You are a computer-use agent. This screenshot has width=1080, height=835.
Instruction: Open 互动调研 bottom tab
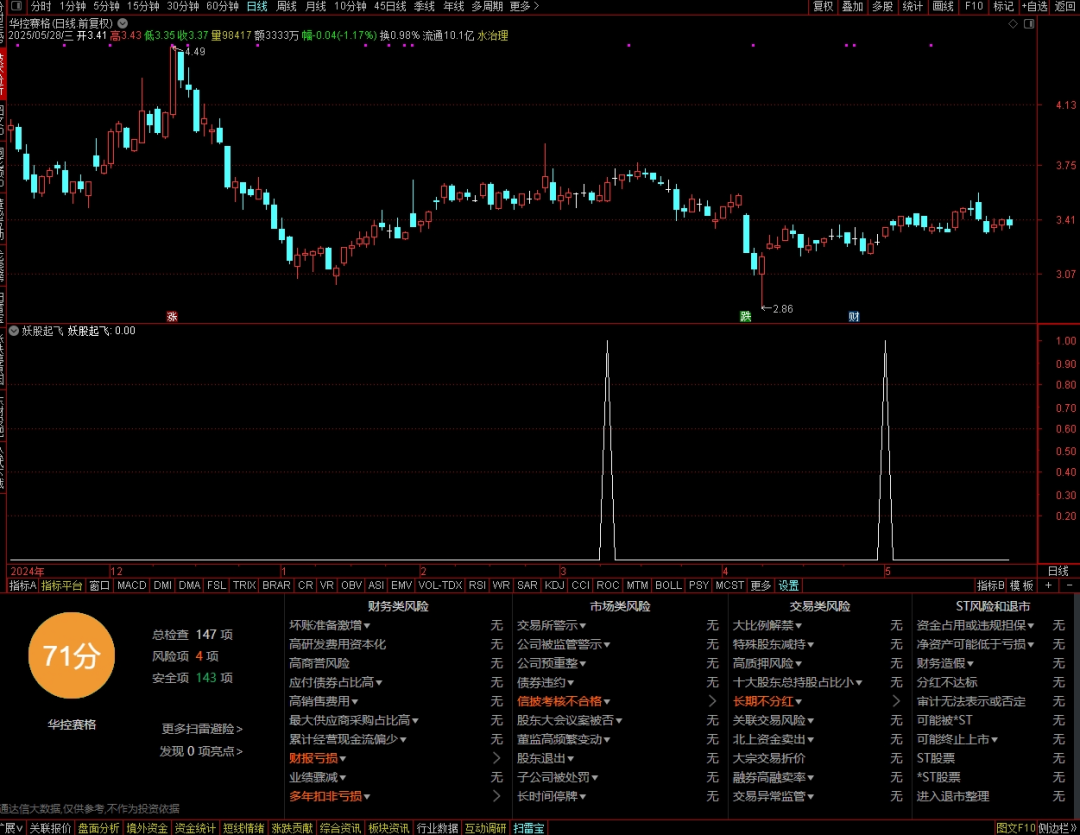click(x=486, y=827)
